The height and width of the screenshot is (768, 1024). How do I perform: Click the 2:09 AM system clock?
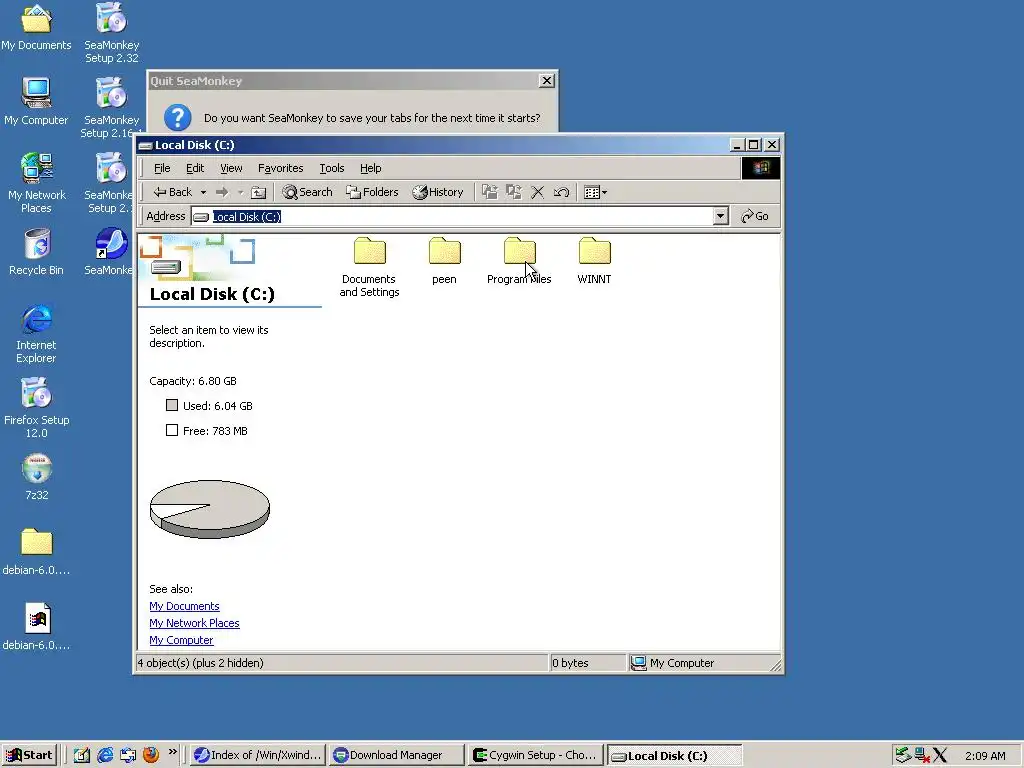tap(985, 756)
